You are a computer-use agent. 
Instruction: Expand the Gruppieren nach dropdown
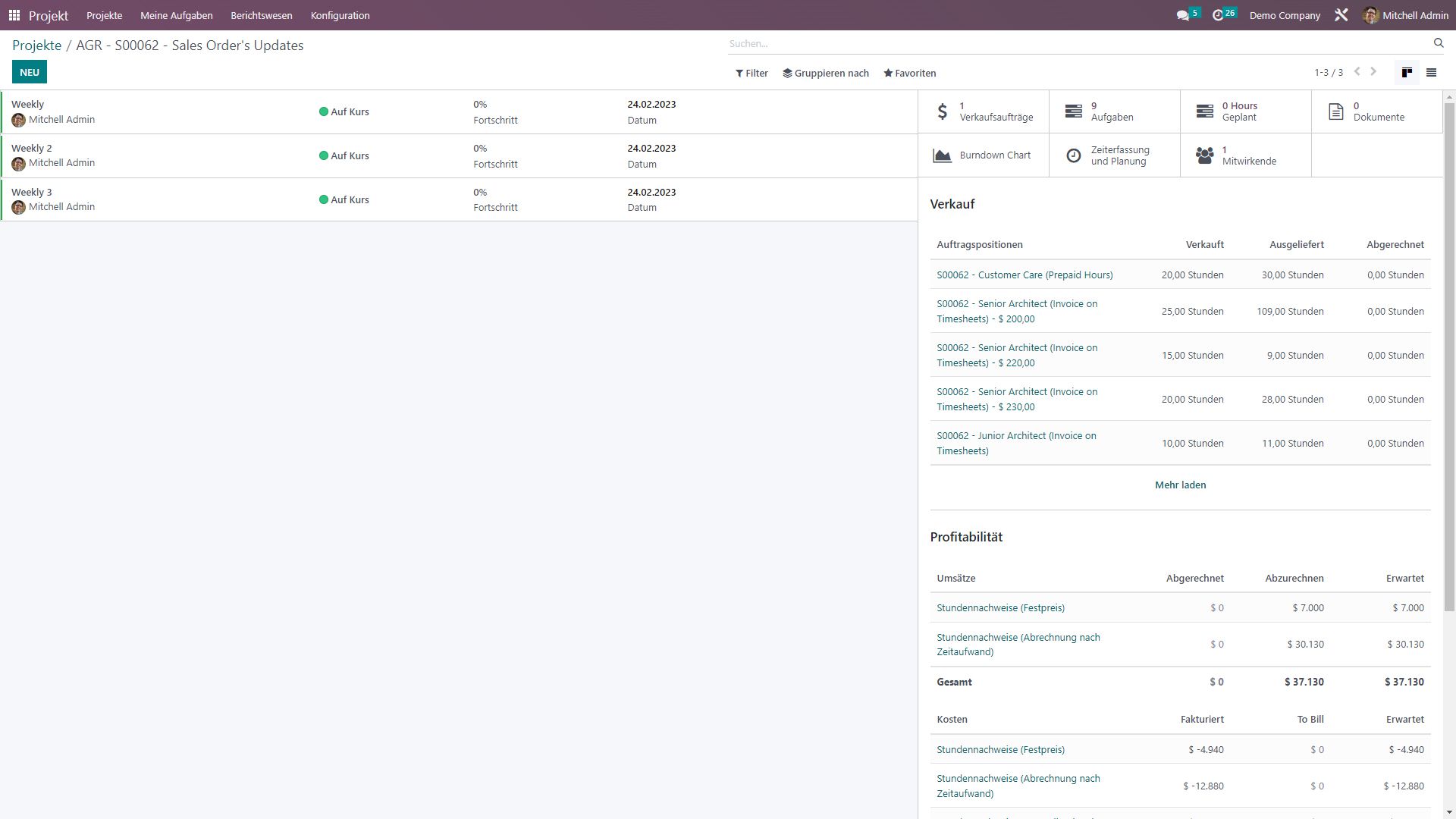point(826,74)
